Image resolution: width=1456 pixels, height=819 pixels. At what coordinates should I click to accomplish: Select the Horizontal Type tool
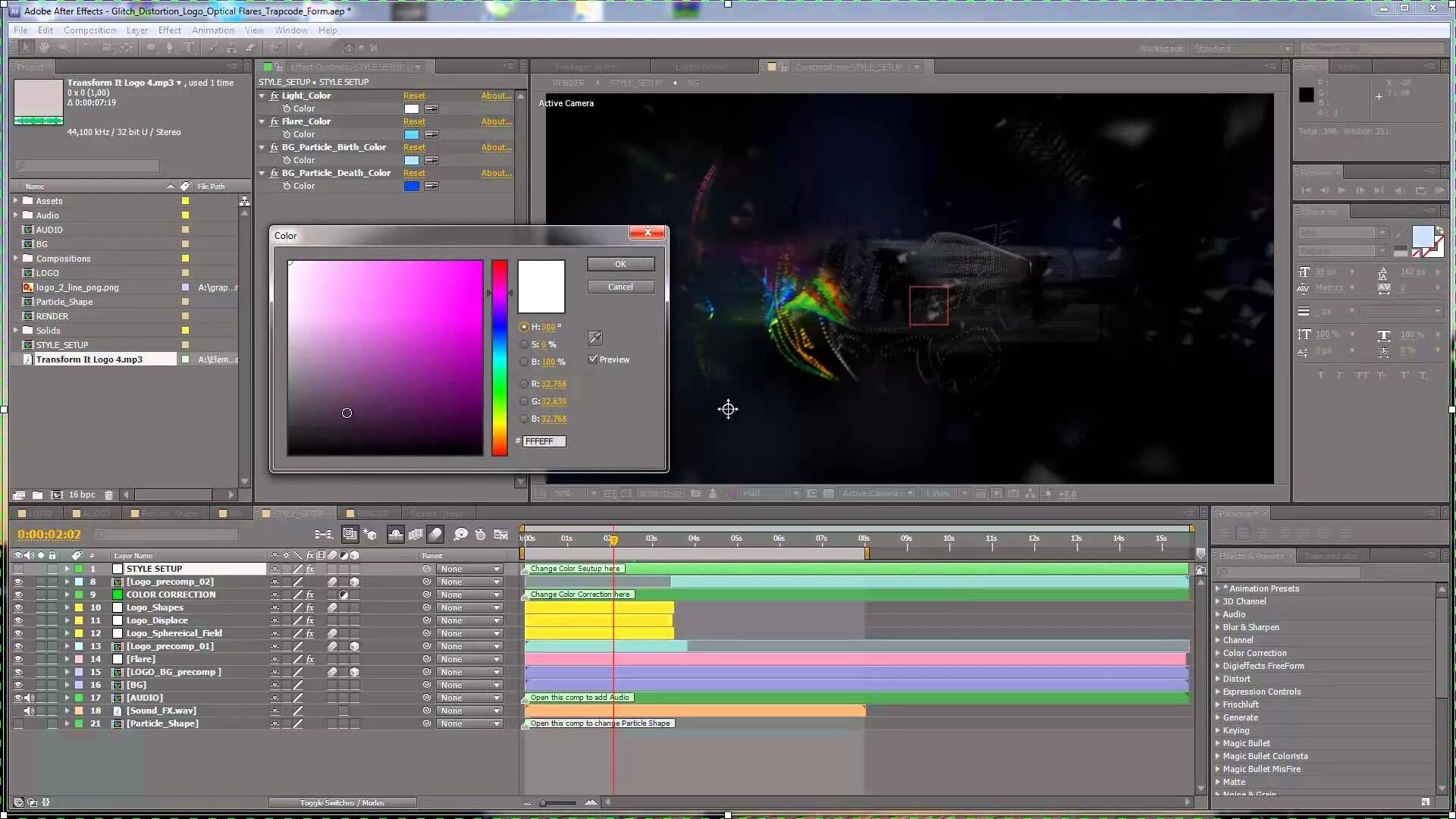click(x=188, y=47)
